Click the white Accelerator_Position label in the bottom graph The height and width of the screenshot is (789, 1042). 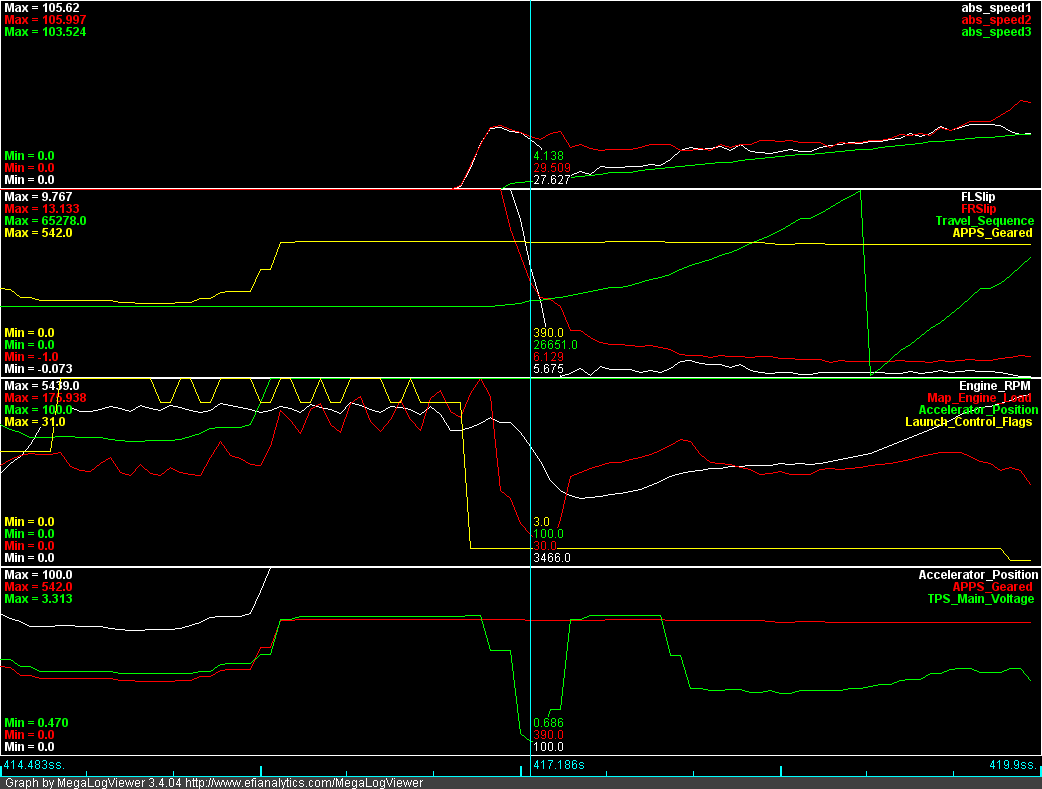[x=977, y=575]
